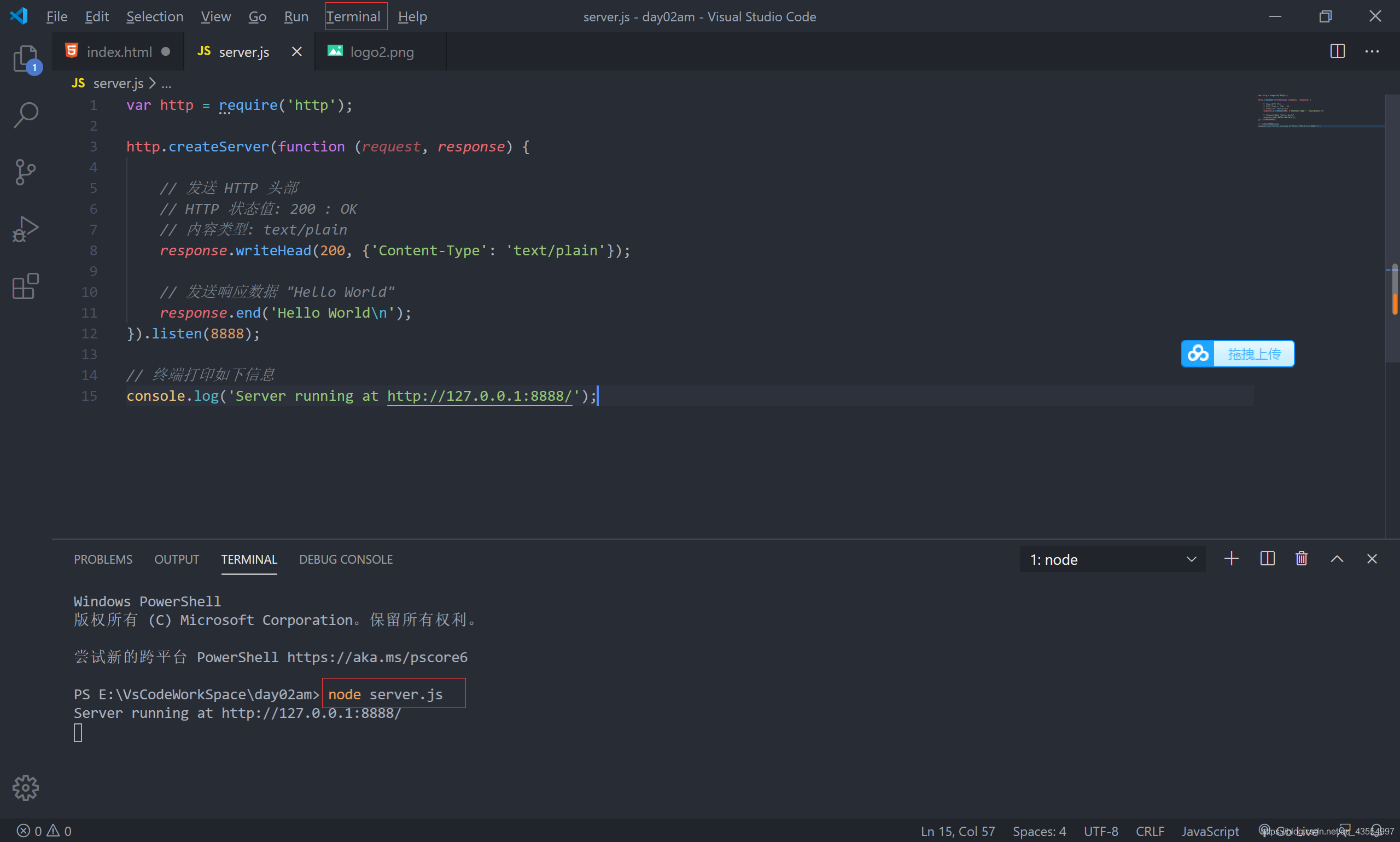
Task: Create a new terminal with plus icon
Action: coord(1232,559)
